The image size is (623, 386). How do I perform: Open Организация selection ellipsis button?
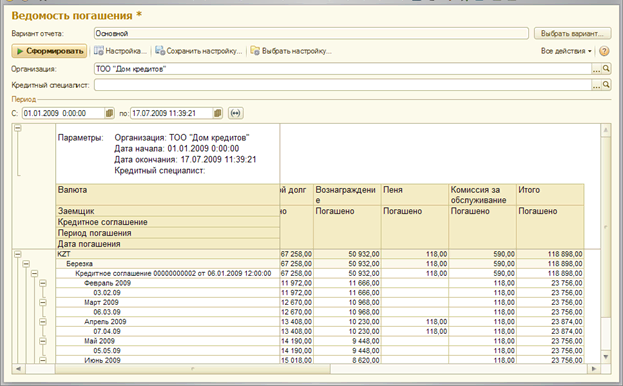pos(596,69)
